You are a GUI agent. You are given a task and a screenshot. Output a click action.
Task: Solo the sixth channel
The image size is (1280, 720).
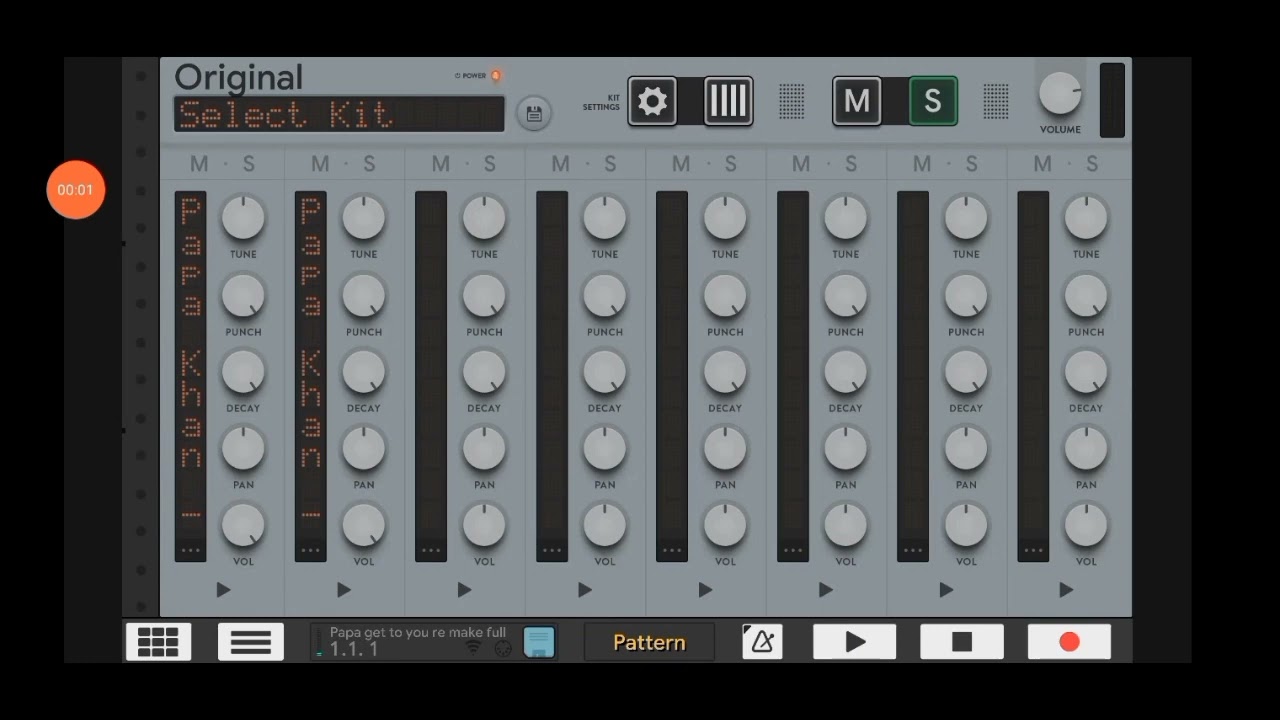pos(851,164)
